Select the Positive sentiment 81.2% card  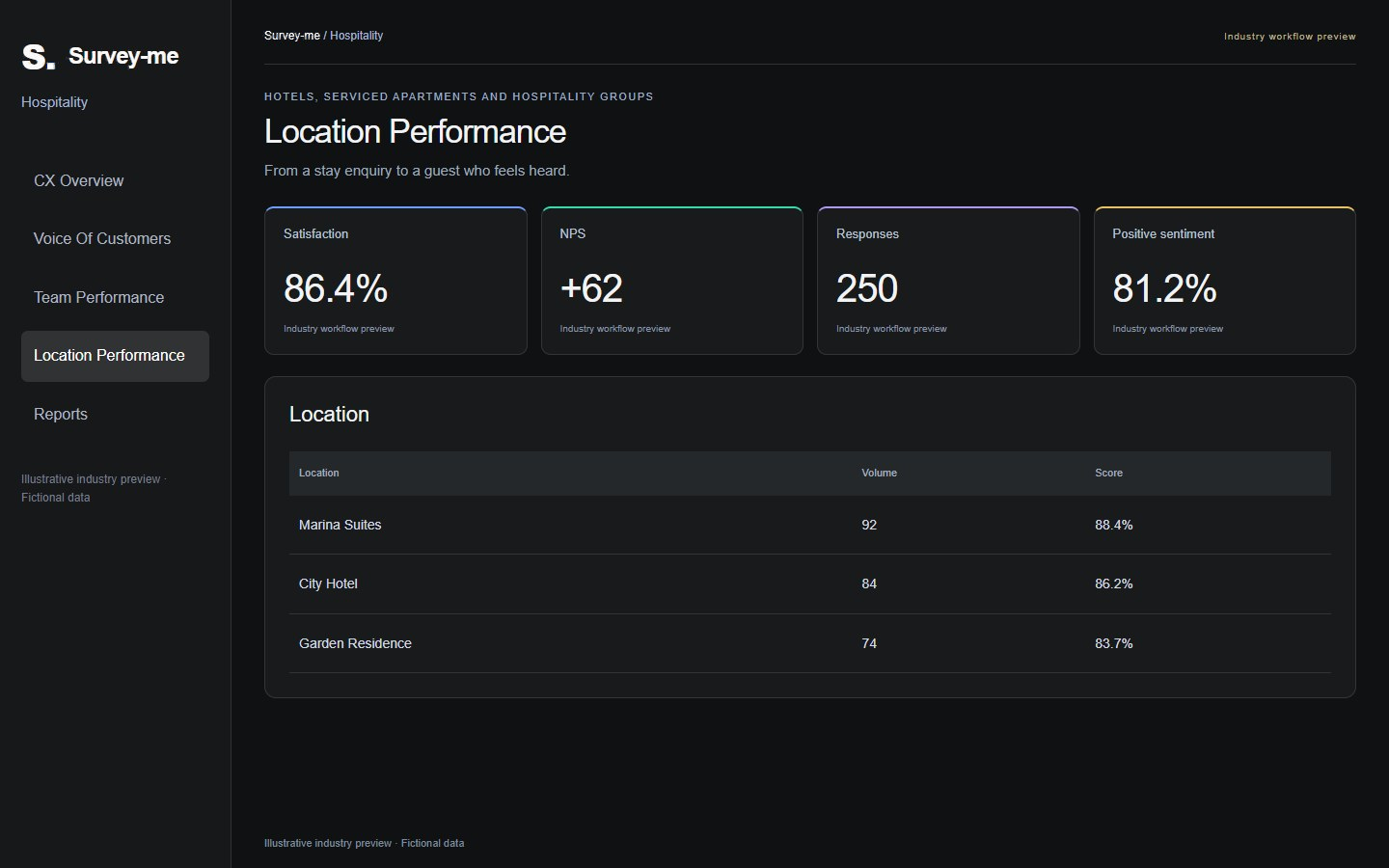(x=1225, y=281)
